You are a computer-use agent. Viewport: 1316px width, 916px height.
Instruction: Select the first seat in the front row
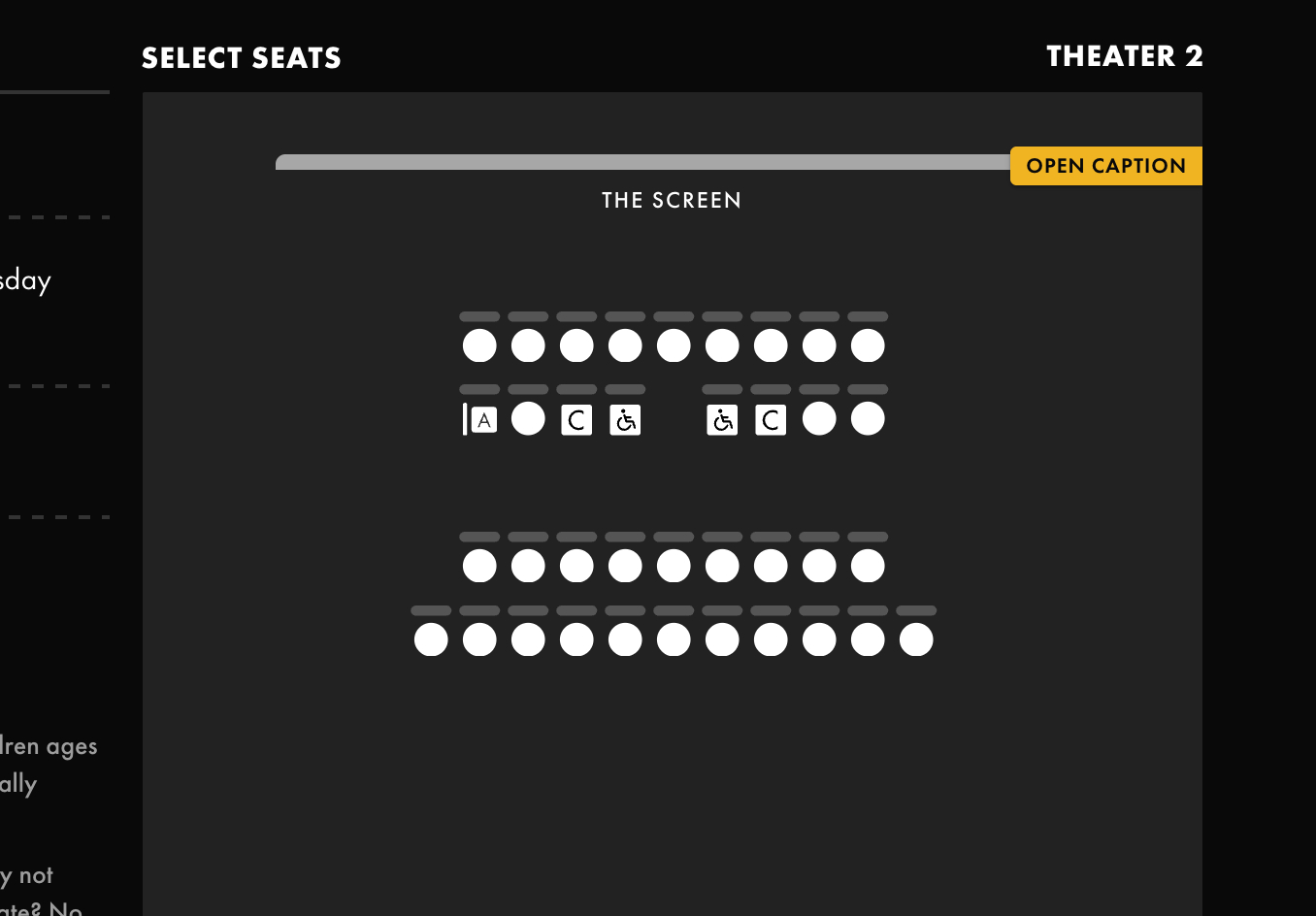(x=479, y=345)
